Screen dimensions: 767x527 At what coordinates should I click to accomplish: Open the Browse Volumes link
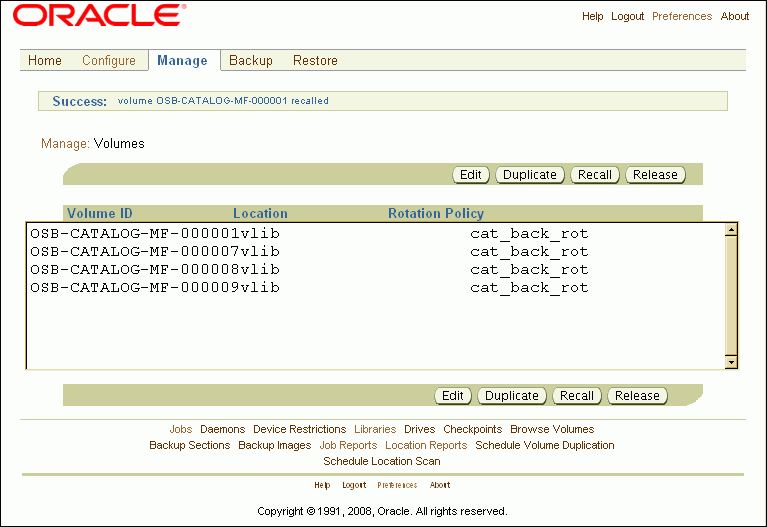[x=552, y=429]
